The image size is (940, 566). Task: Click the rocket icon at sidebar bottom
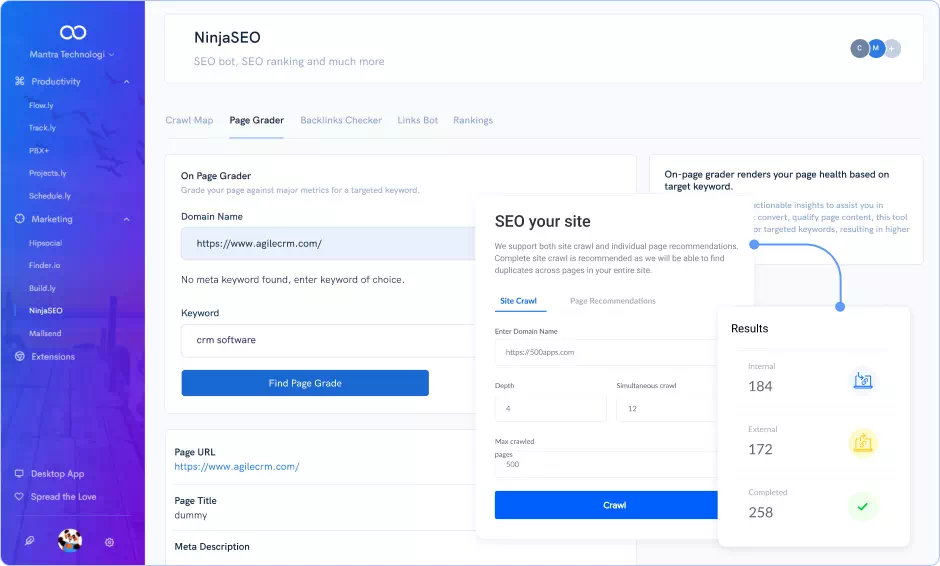pyautogui.click(x=29, y=541)
